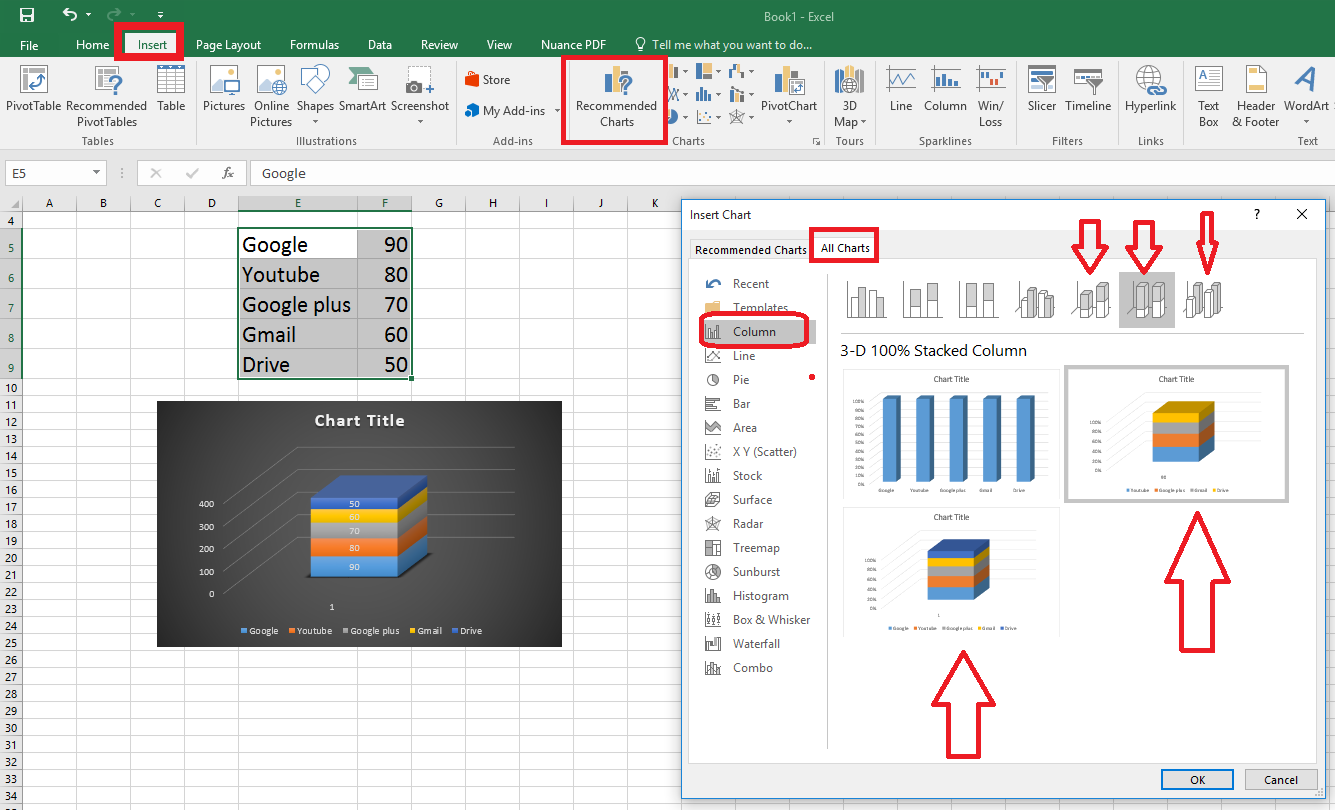Click the Save icon in the title bar
The height and width of the screenshot is (810, 1335).
[x=27, y=15]
